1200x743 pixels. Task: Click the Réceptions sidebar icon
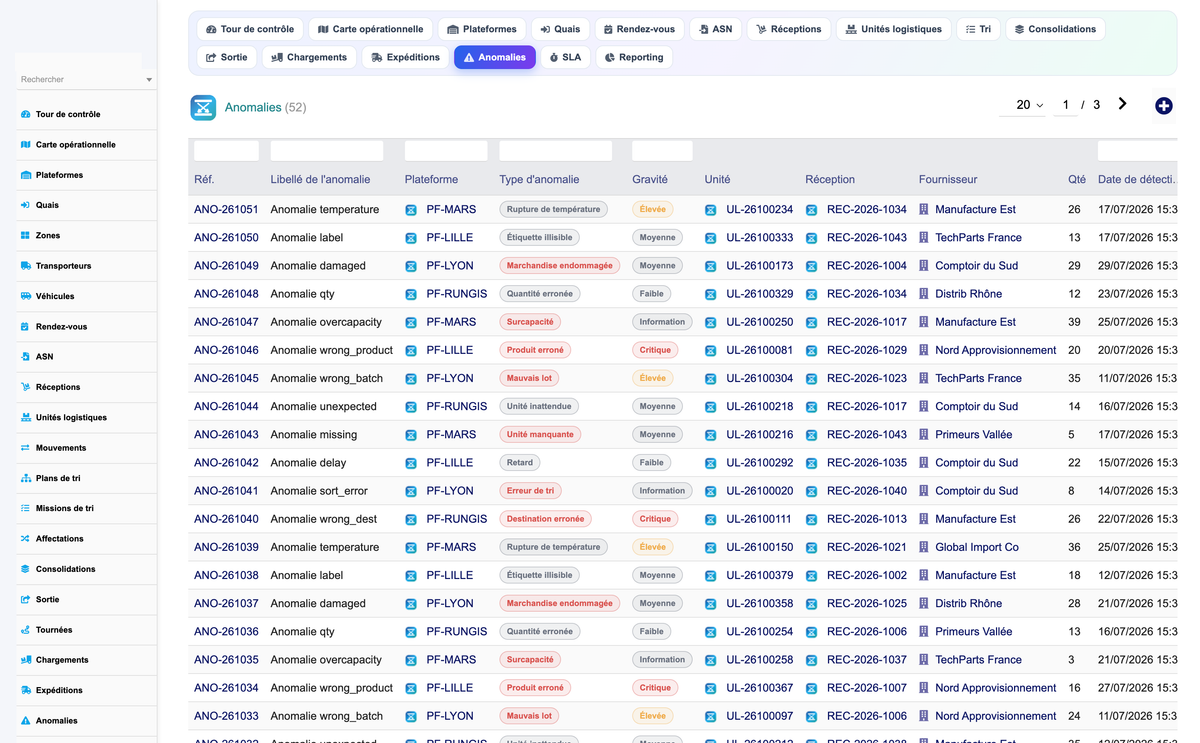pyautogui.click(x=25, y=387)
